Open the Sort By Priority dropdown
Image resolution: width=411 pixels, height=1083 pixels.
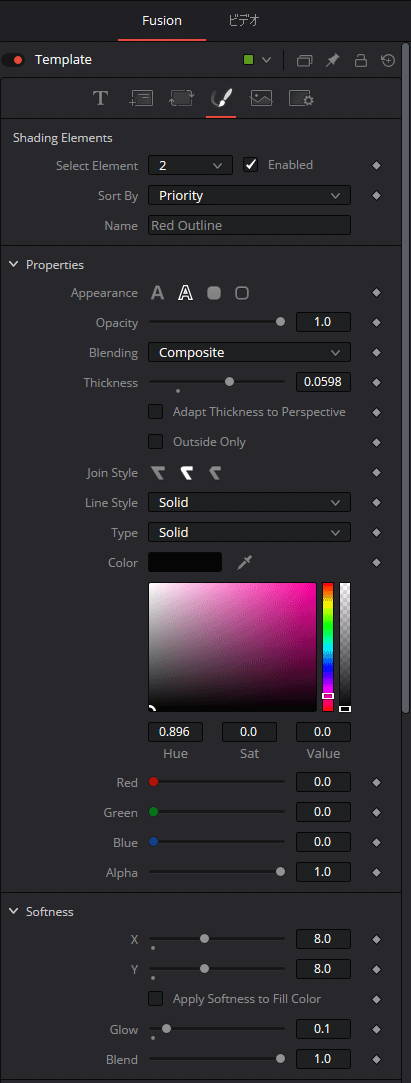click(x=249, y=195)
